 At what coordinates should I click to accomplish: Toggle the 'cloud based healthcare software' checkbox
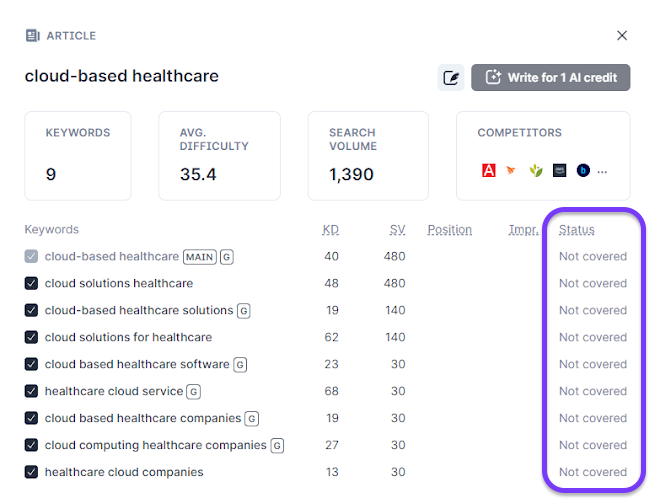click(x=31, y=364)
